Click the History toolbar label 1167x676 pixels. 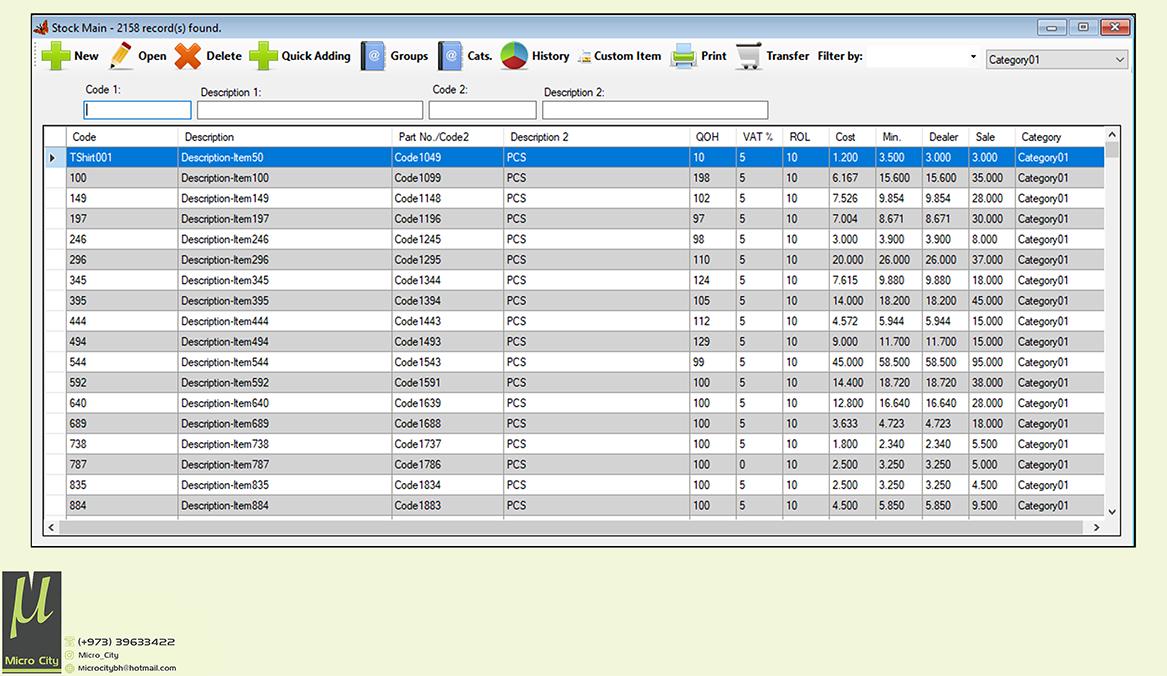(x=551, y=56)
